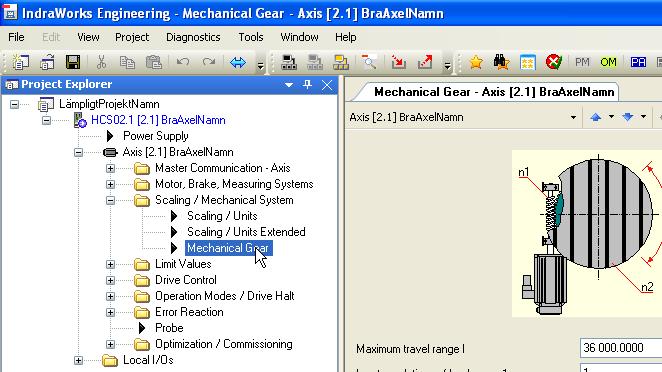Click the red download arrow icon
The image size is (662, 372).
398,62
